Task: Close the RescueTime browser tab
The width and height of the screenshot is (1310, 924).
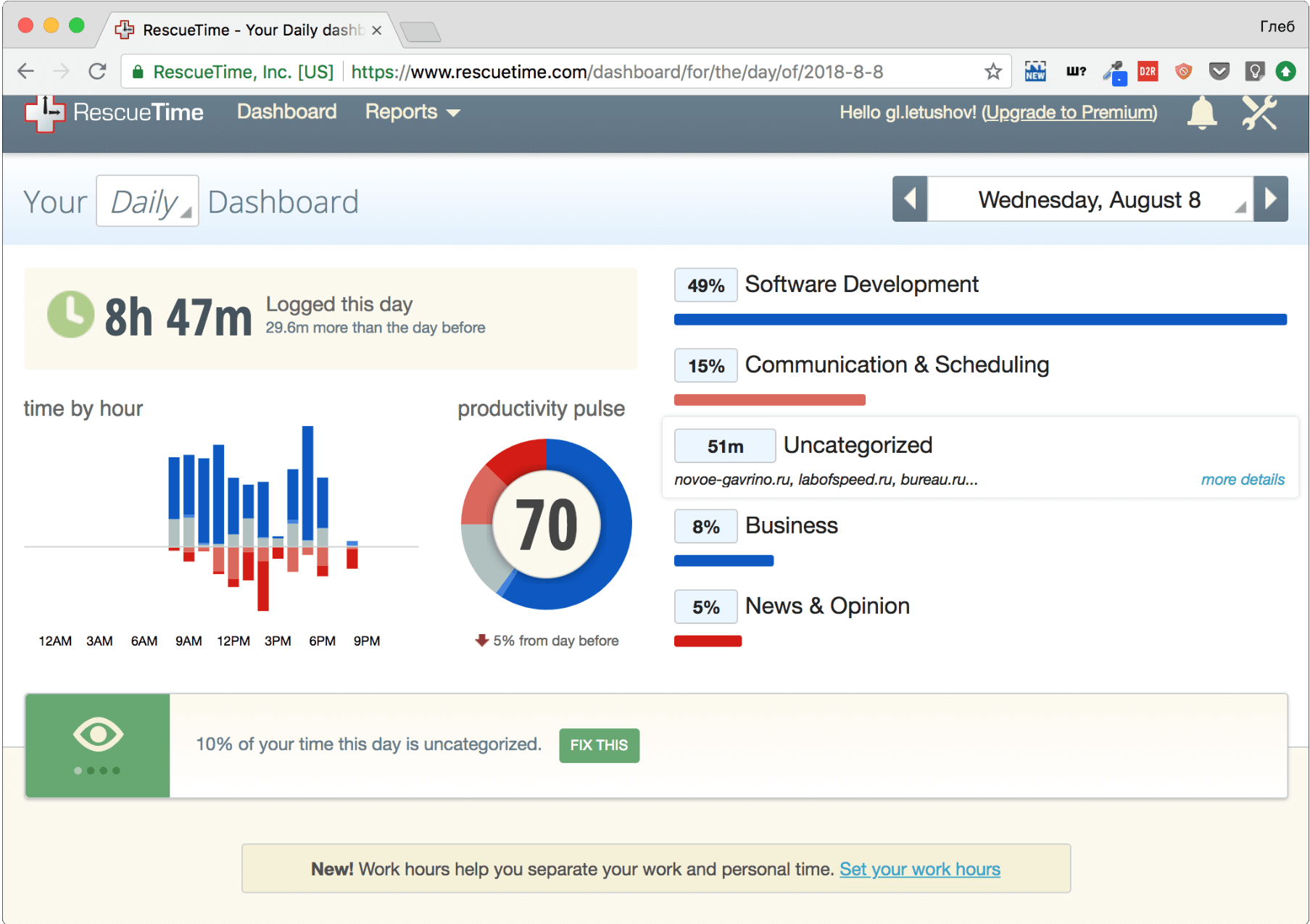Action: [x=376, y=30]
